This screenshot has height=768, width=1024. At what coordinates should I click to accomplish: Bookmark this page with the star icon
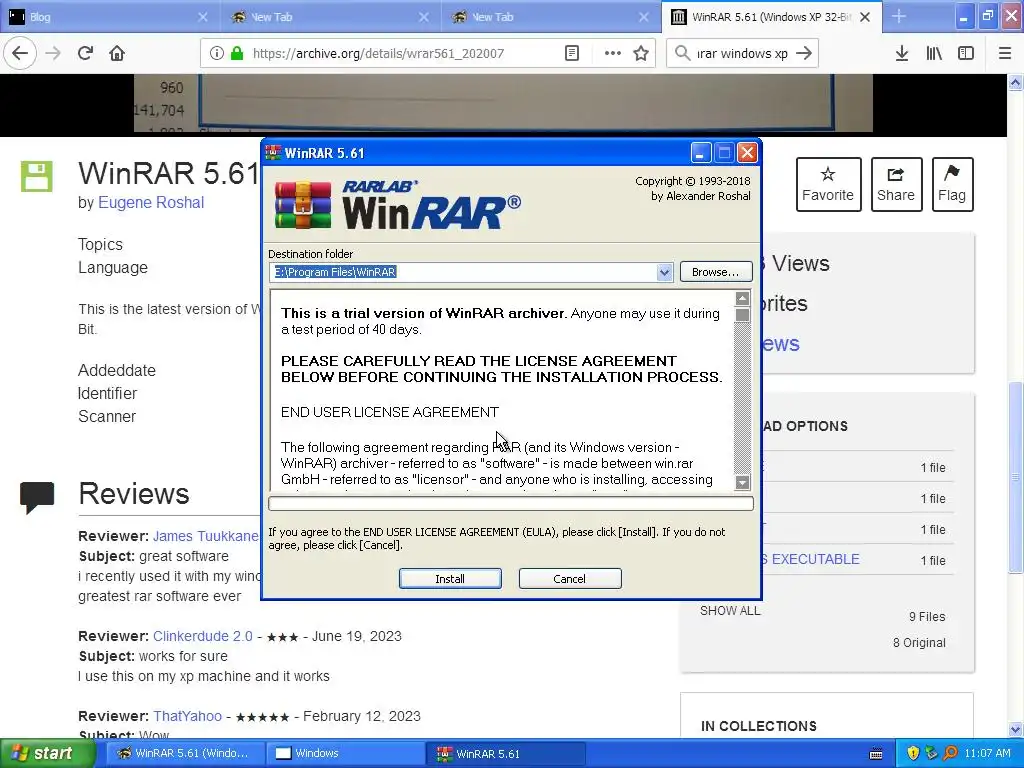tap(641, 53)
